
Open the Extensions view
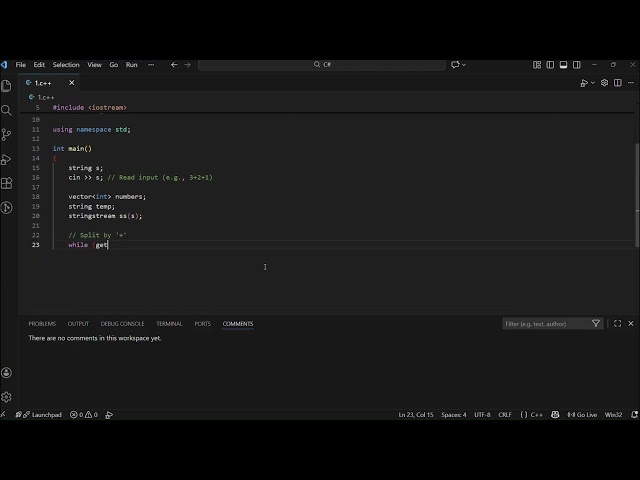tap(7, 183)
